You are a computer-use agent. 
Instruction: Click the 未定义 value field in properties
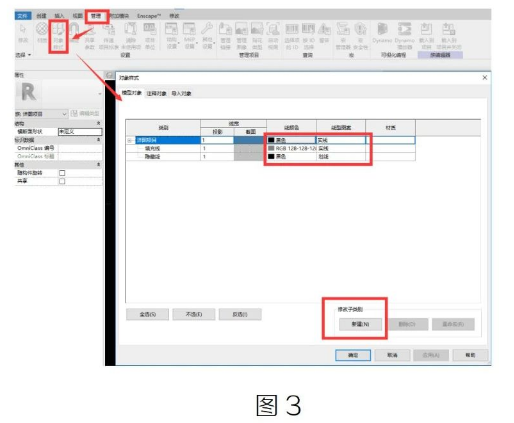(x=80, y=132)
